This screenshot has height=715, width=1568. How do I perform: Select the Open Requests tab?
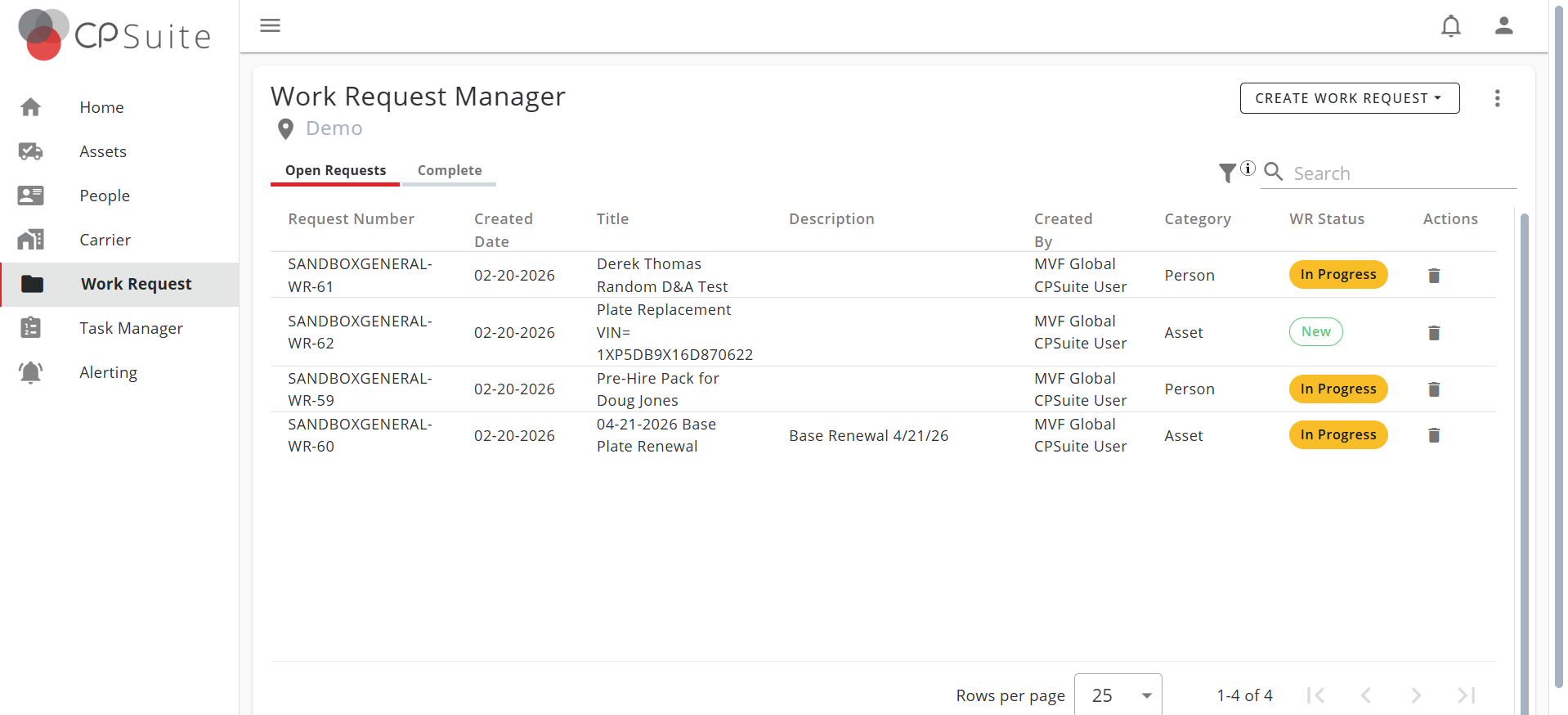(x=335, y=170)
